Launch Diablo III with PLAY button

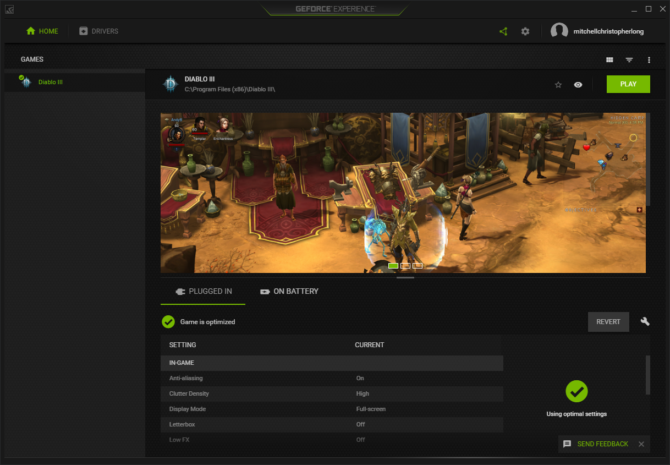tap(628, 84)
